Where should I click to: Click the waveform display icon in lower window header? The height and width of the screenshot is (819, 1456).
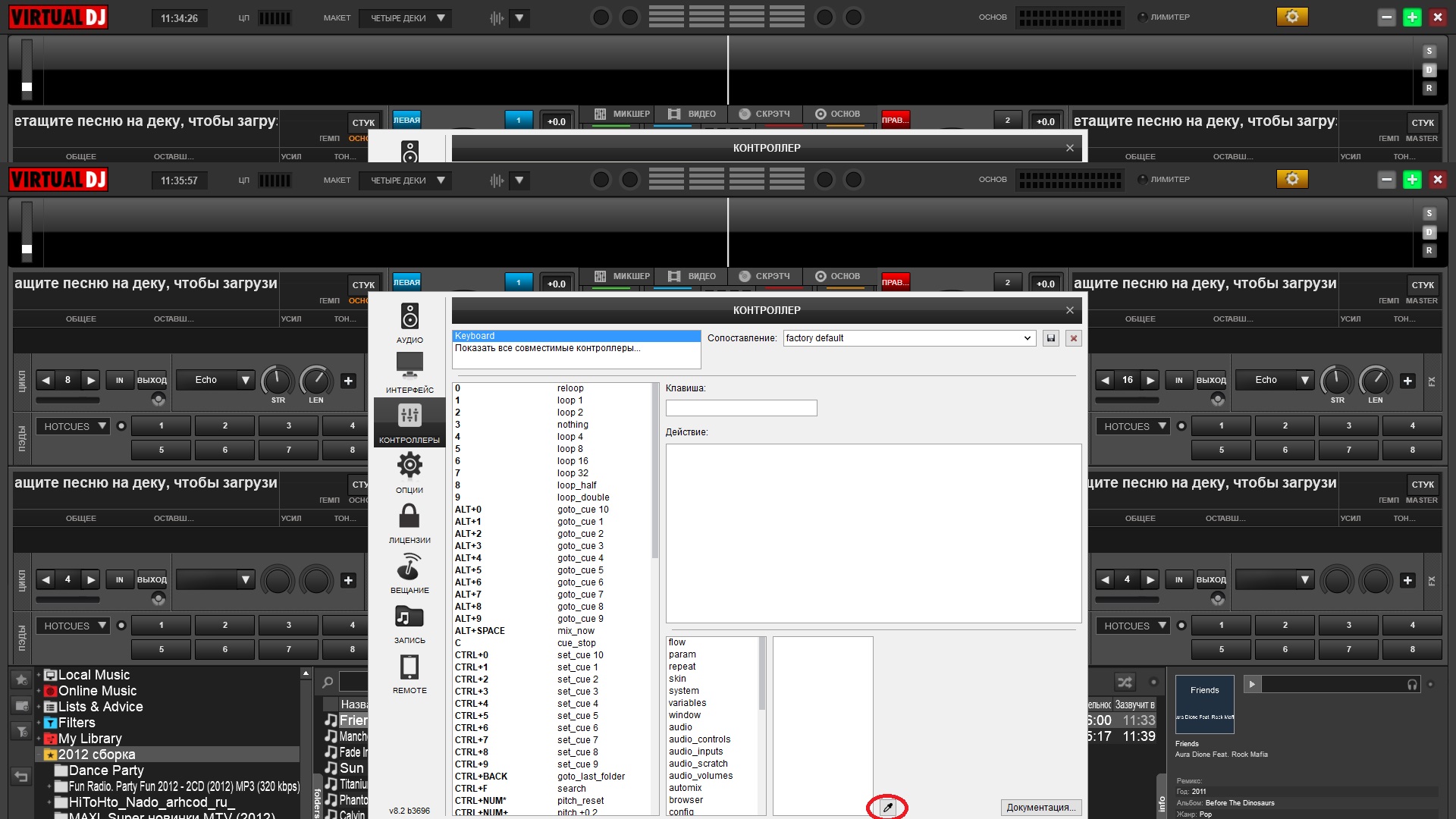tap(497, 180)
